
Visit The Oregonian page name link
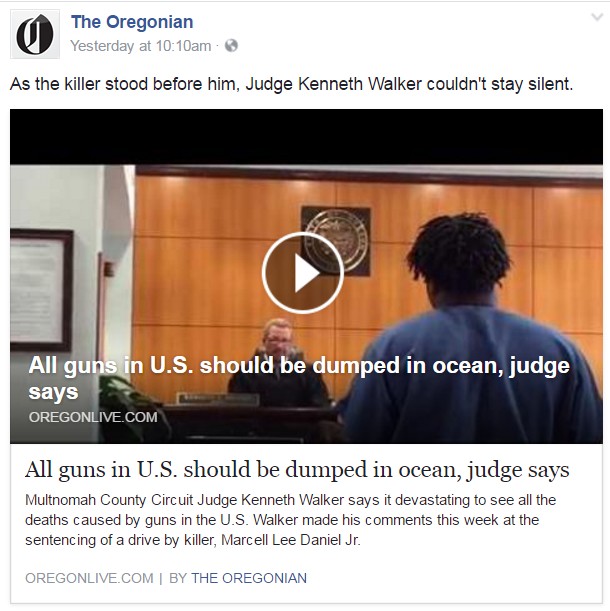click(132, 22)
